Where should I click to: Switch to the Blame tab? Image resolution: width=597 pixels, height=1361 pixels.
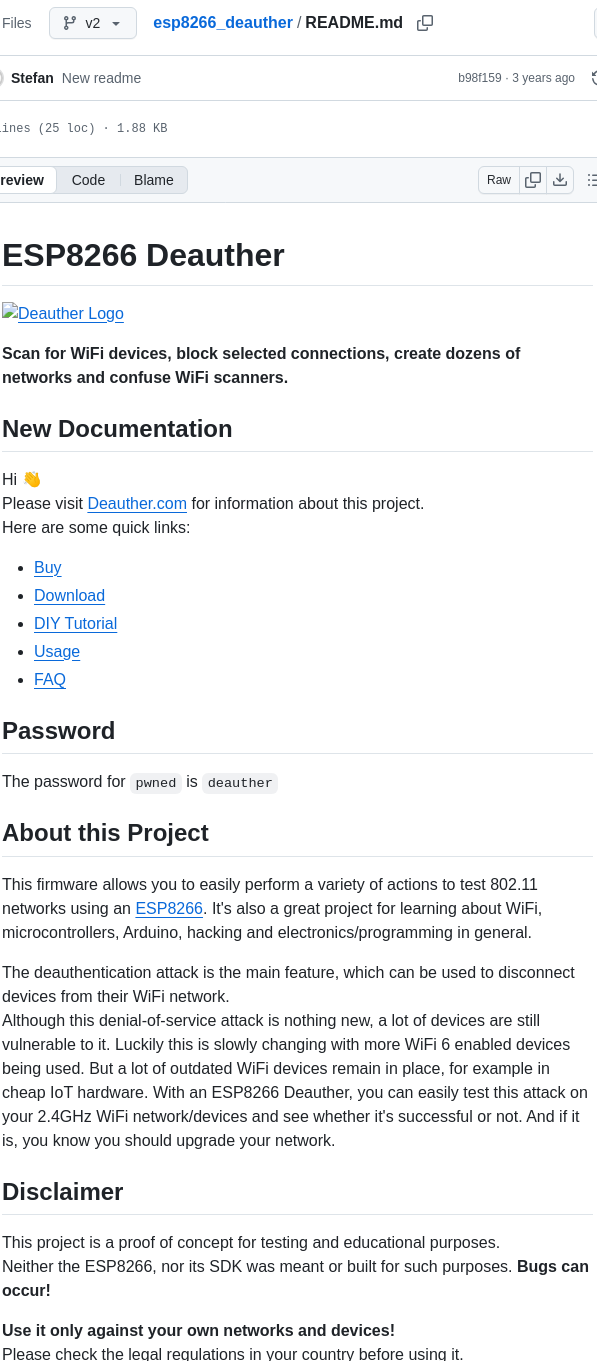point(153,180)
